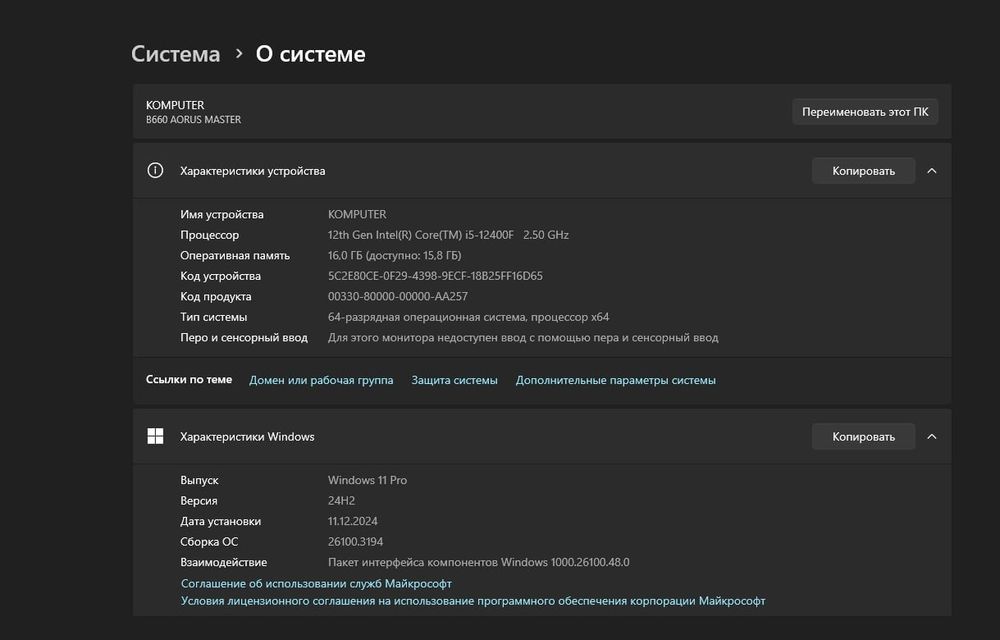
Task: Click the info icon beside Характеристики устройства
Action: pyautogui.click(x=155, y=171)
